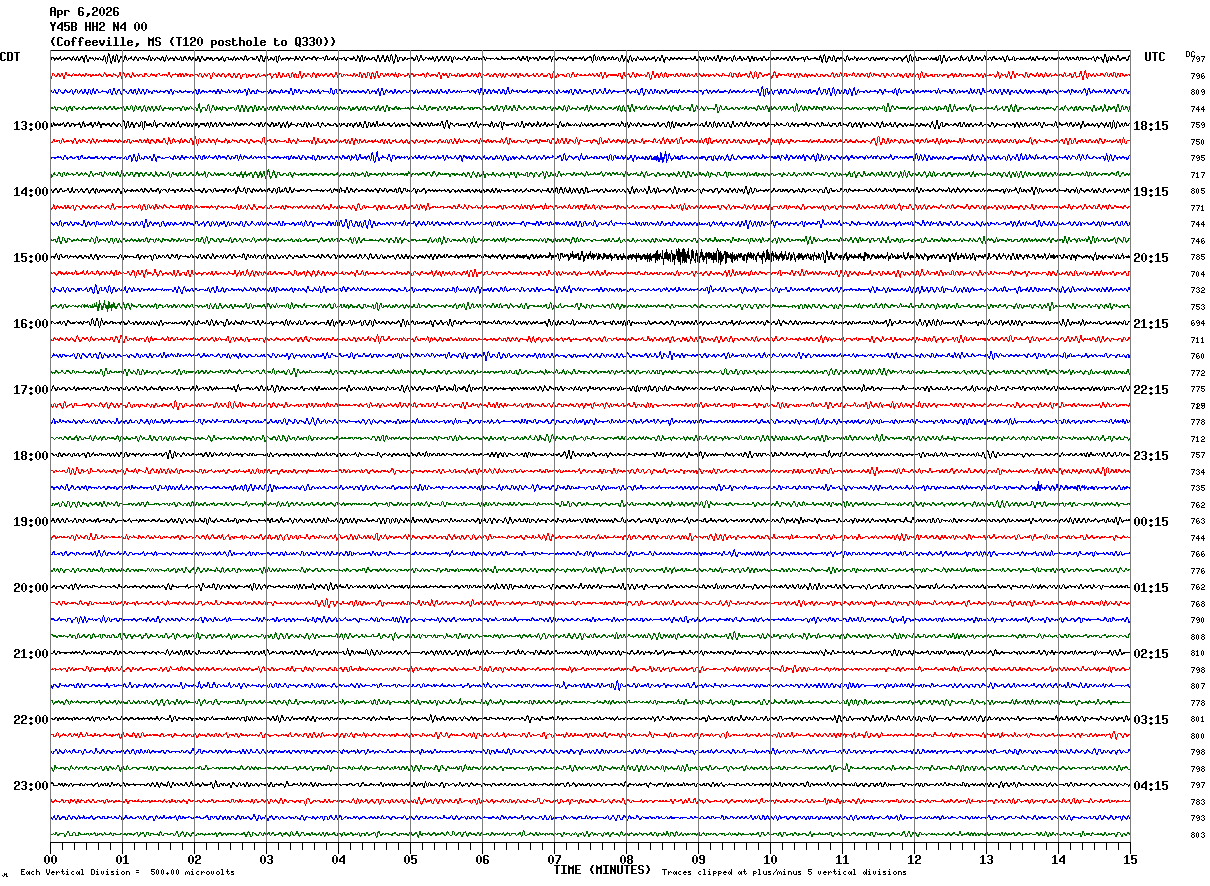Click minute tick label '15' on the axis
Screen dimensions: 1210x886
pyautogui.click(x=1130, y=860)
